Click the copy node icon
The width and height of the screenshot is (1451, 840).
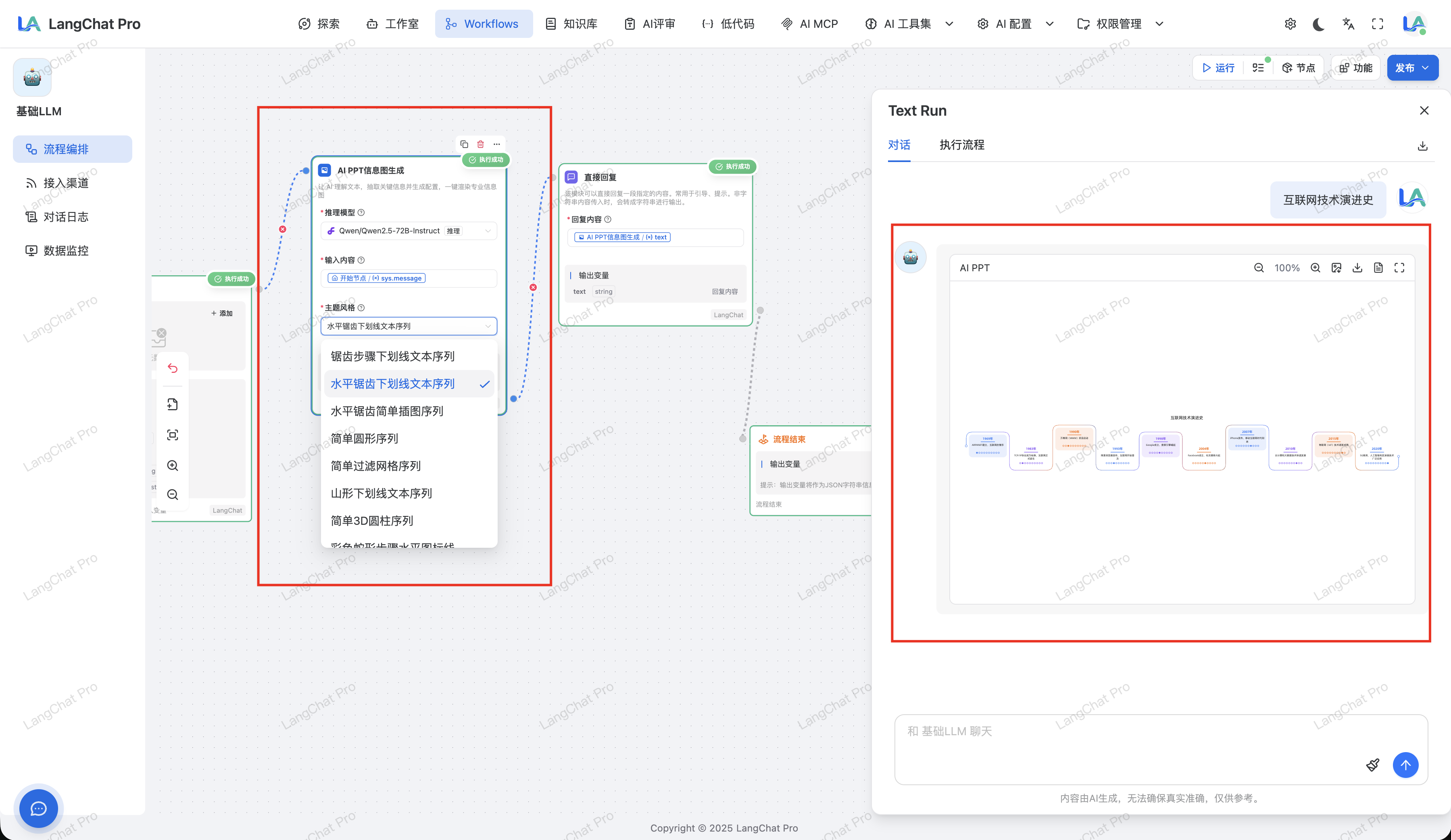point(464,144)
